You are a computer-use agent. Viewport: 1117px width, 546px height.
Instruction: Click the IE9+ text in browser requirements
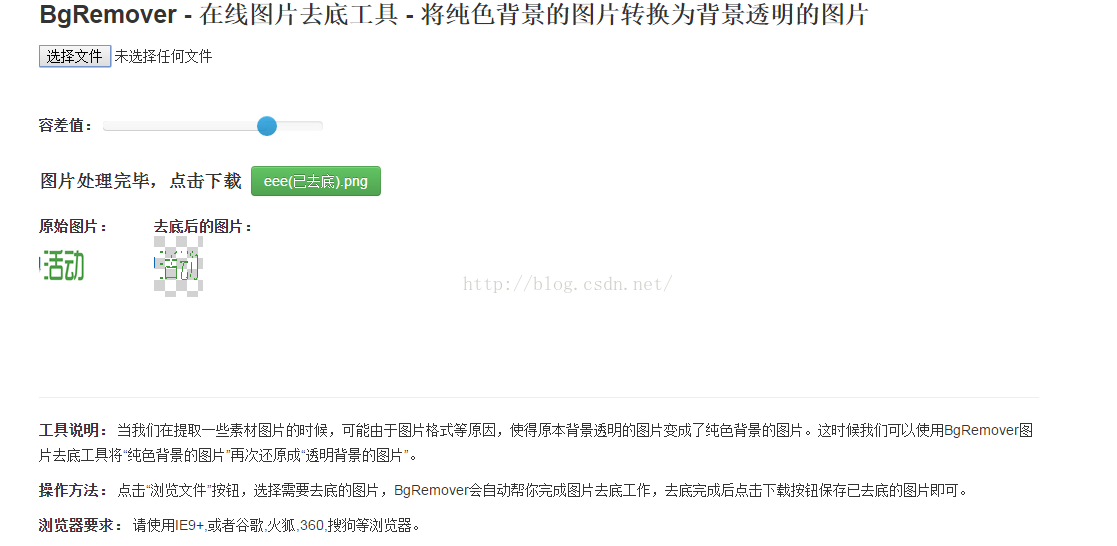pos(189,526)
